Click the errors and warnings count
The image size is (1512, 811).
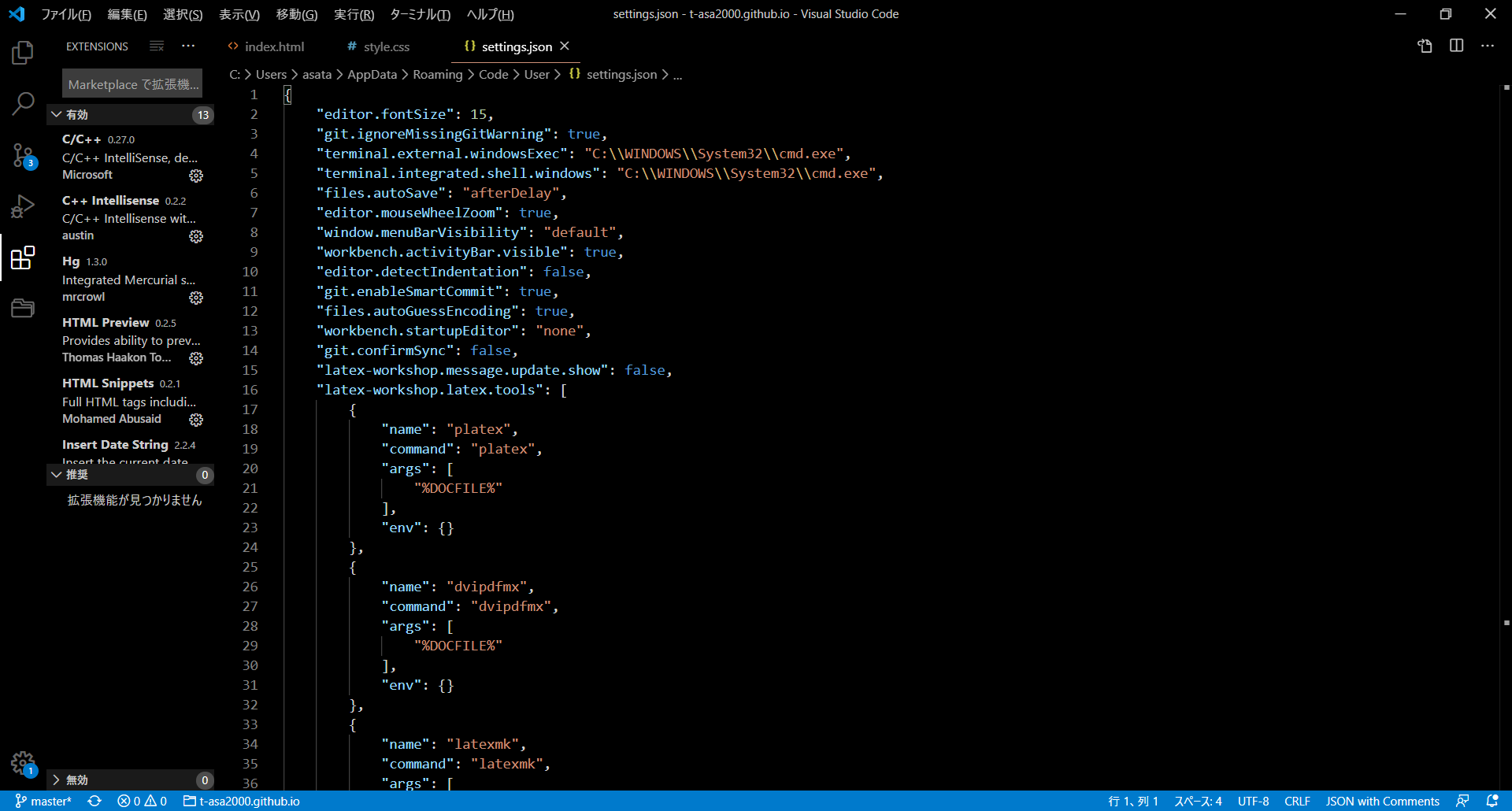[x=142, y=801]
